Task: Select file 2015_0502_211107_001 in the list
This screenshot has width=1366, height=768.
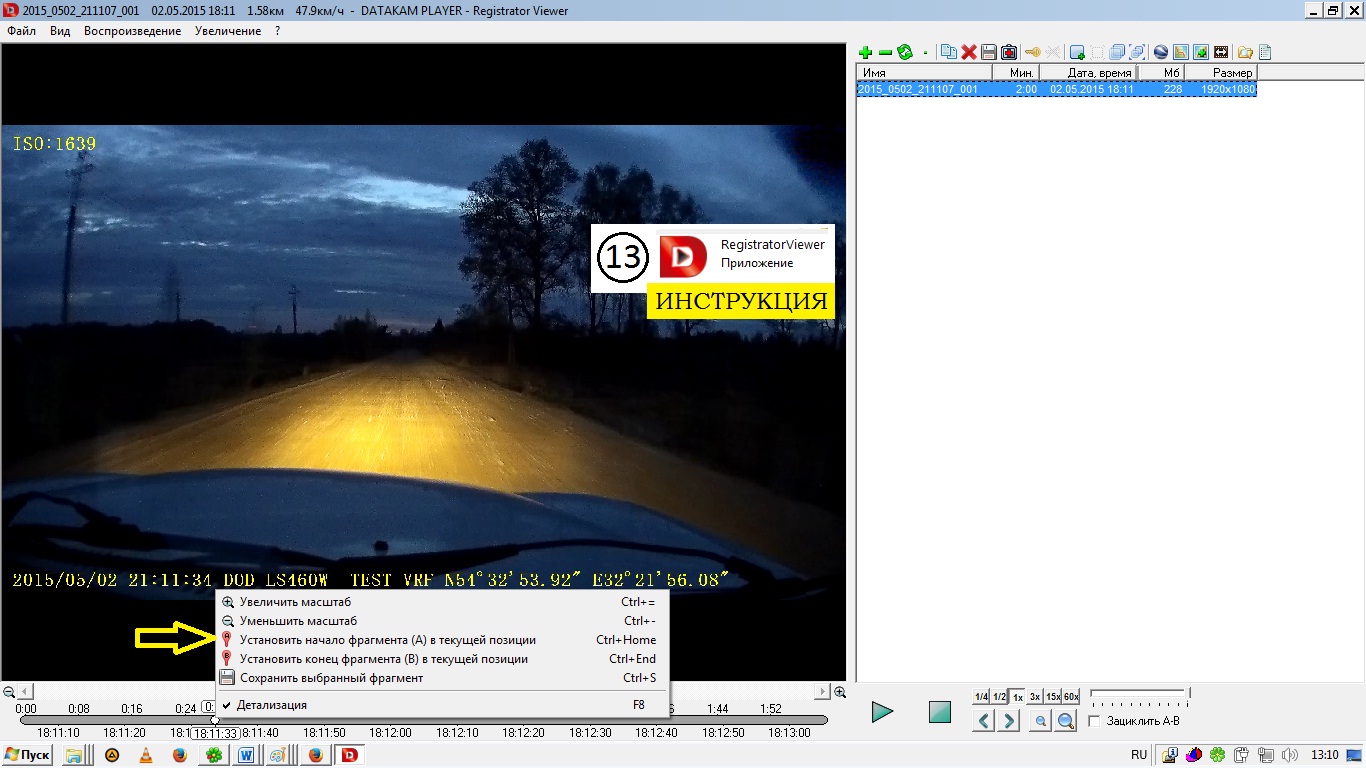Action: click(918, 89)
